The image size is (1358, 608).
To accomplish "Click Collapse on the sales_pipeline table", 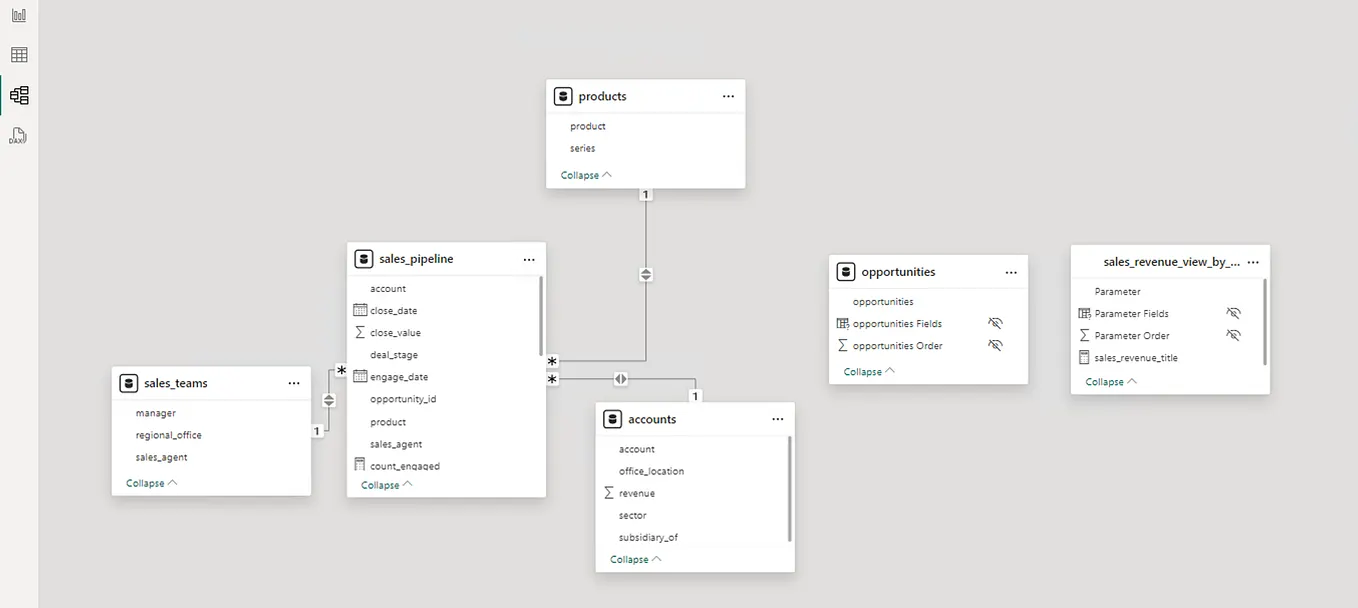I will pos(383,484).
